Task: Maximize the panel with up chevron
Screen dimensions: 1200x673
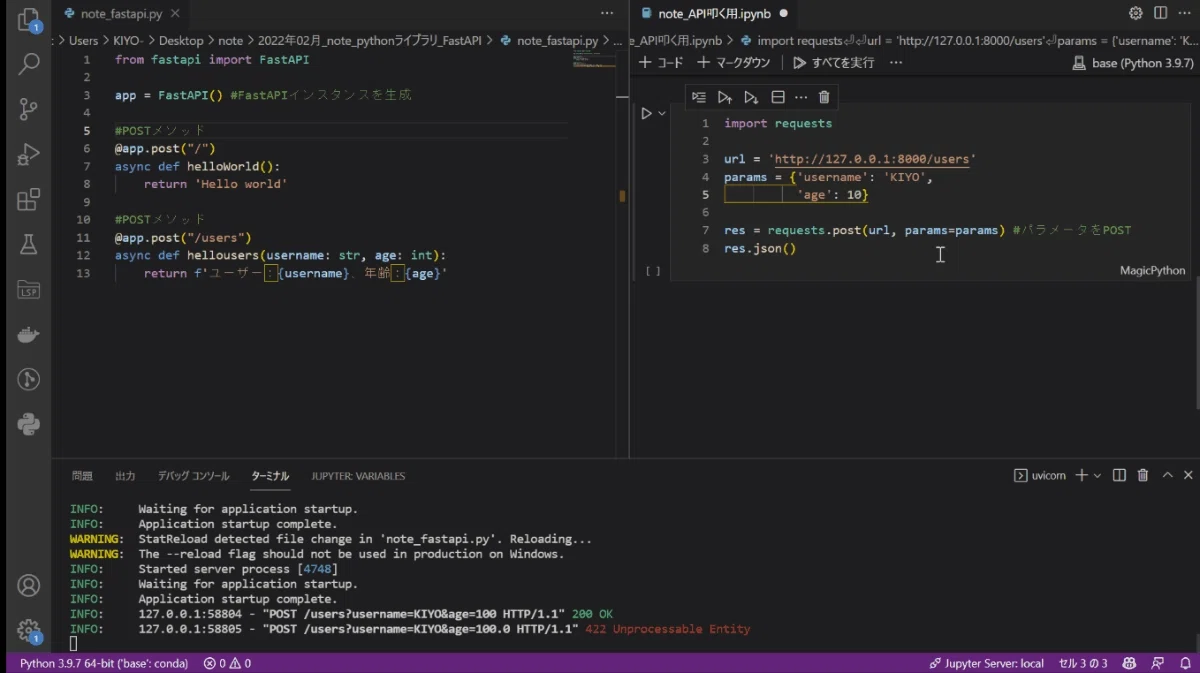Action: coord(1167,476)
